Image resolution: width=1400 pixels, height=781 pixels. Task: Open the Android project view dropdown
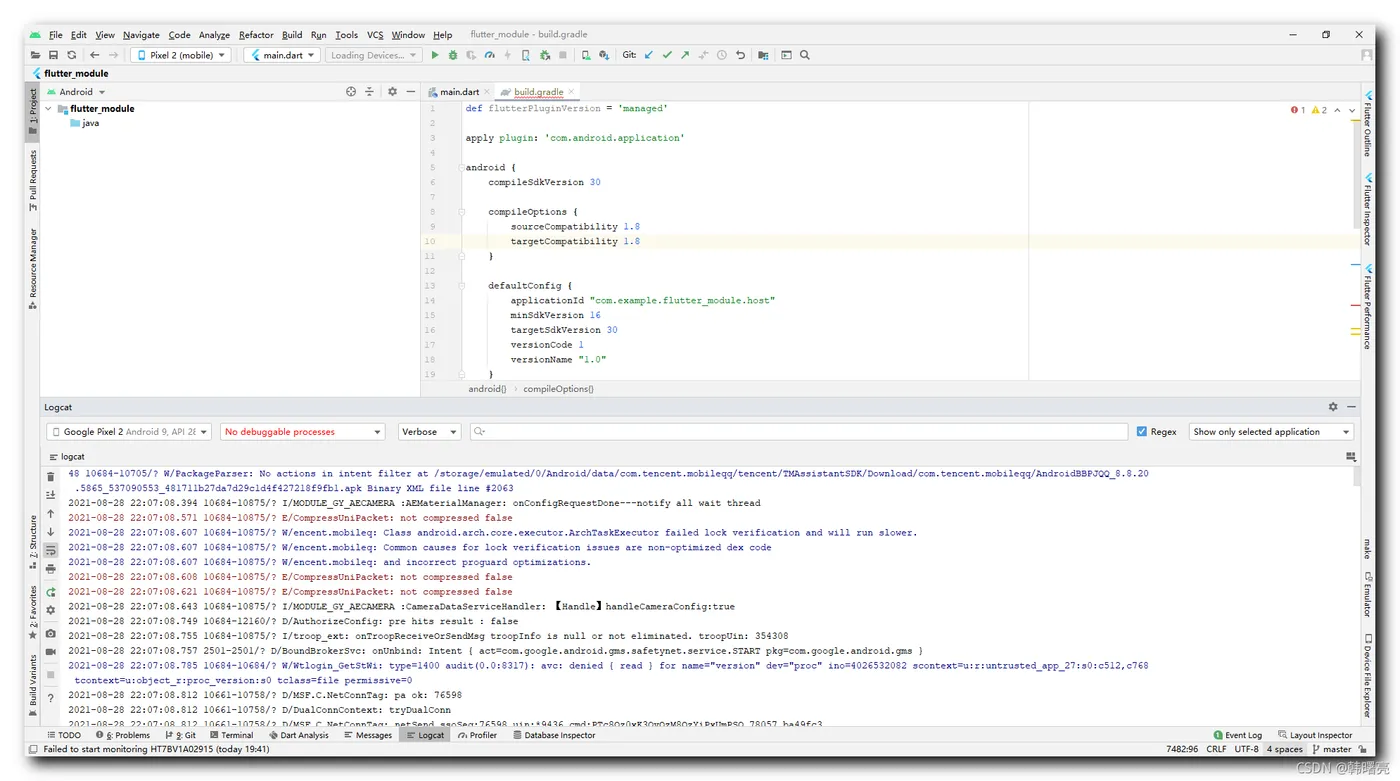point(76,91)
